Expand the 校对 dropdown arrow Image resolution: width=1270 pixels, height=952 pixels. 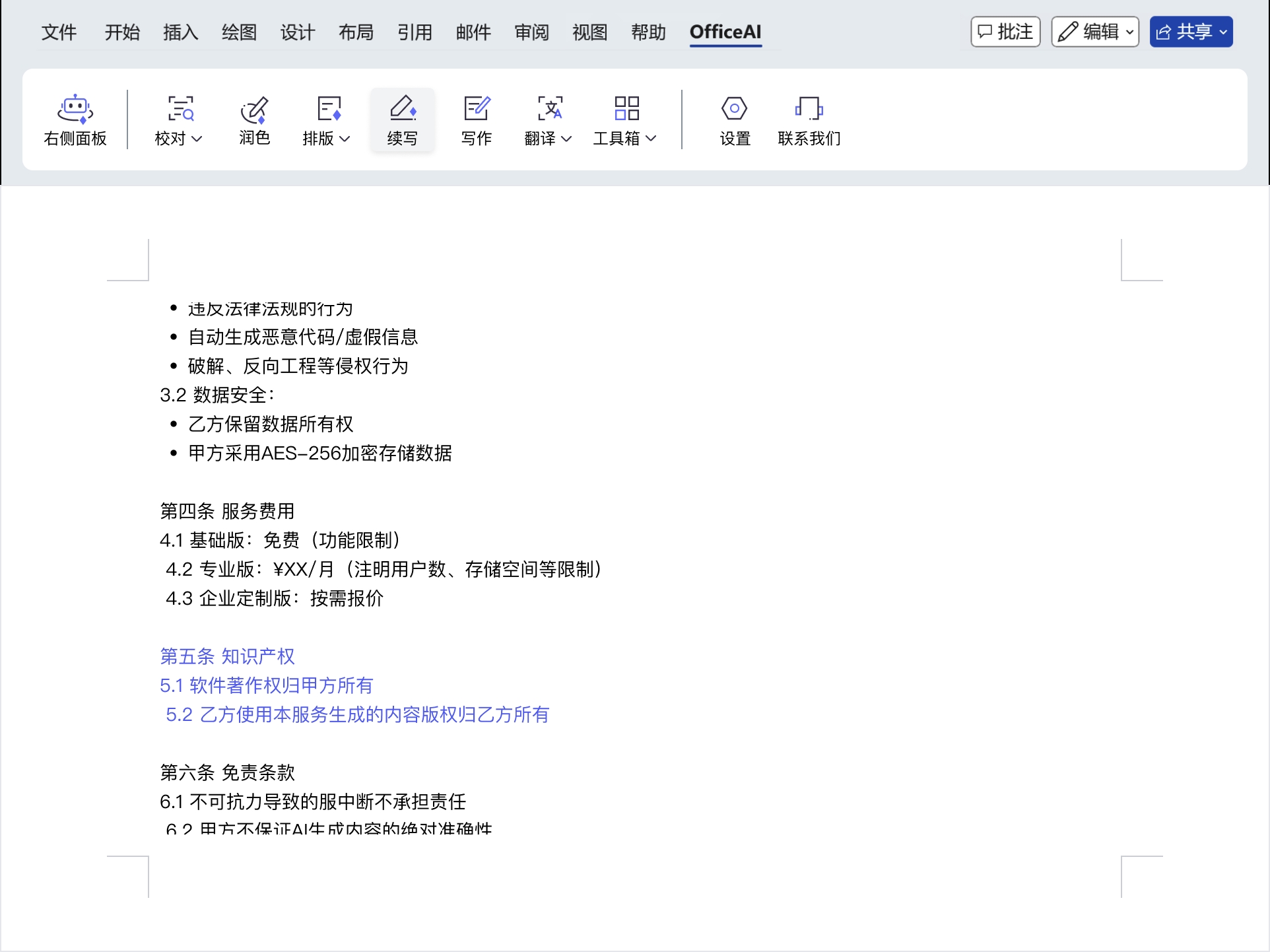(x=197, y=139)
